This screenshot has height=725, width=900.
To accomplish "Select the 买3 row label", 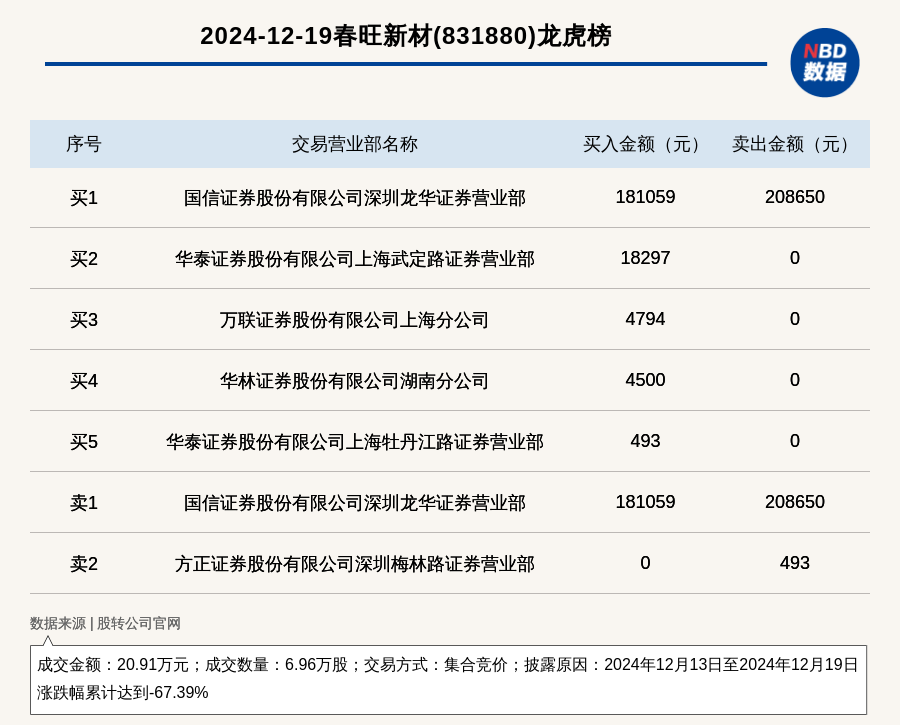I will pyautogui.click(x=84, y=320).
